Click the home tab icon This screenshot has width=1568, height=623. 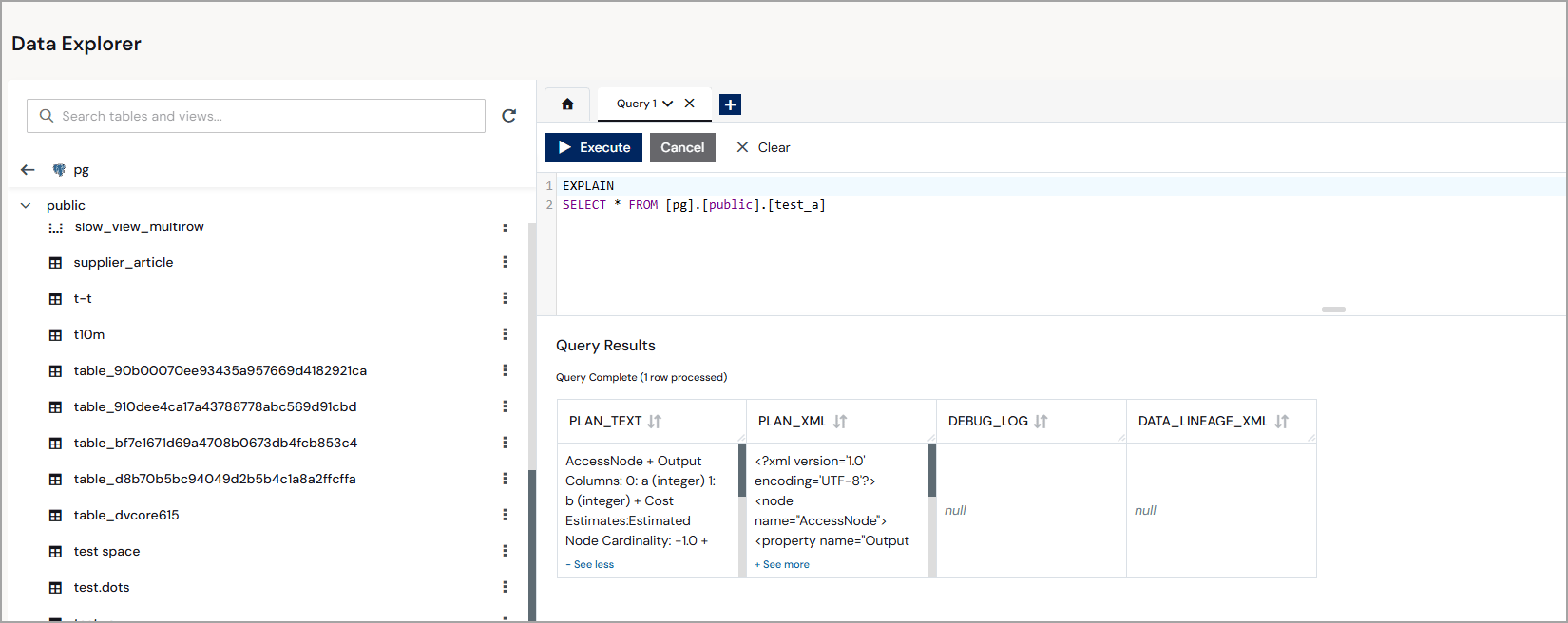pos(567,104)
